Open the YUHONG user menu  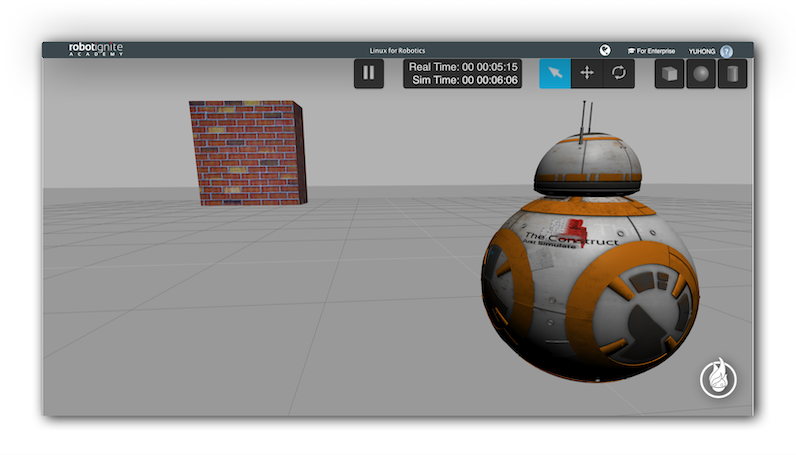(x=702, y=51)
